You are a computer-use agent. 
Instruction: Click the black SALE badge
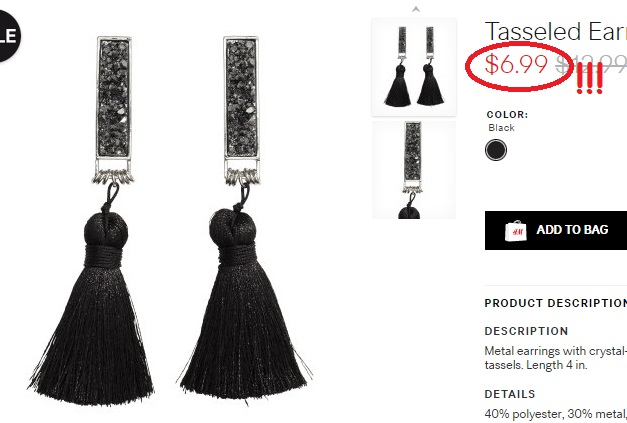coord(7,36)
